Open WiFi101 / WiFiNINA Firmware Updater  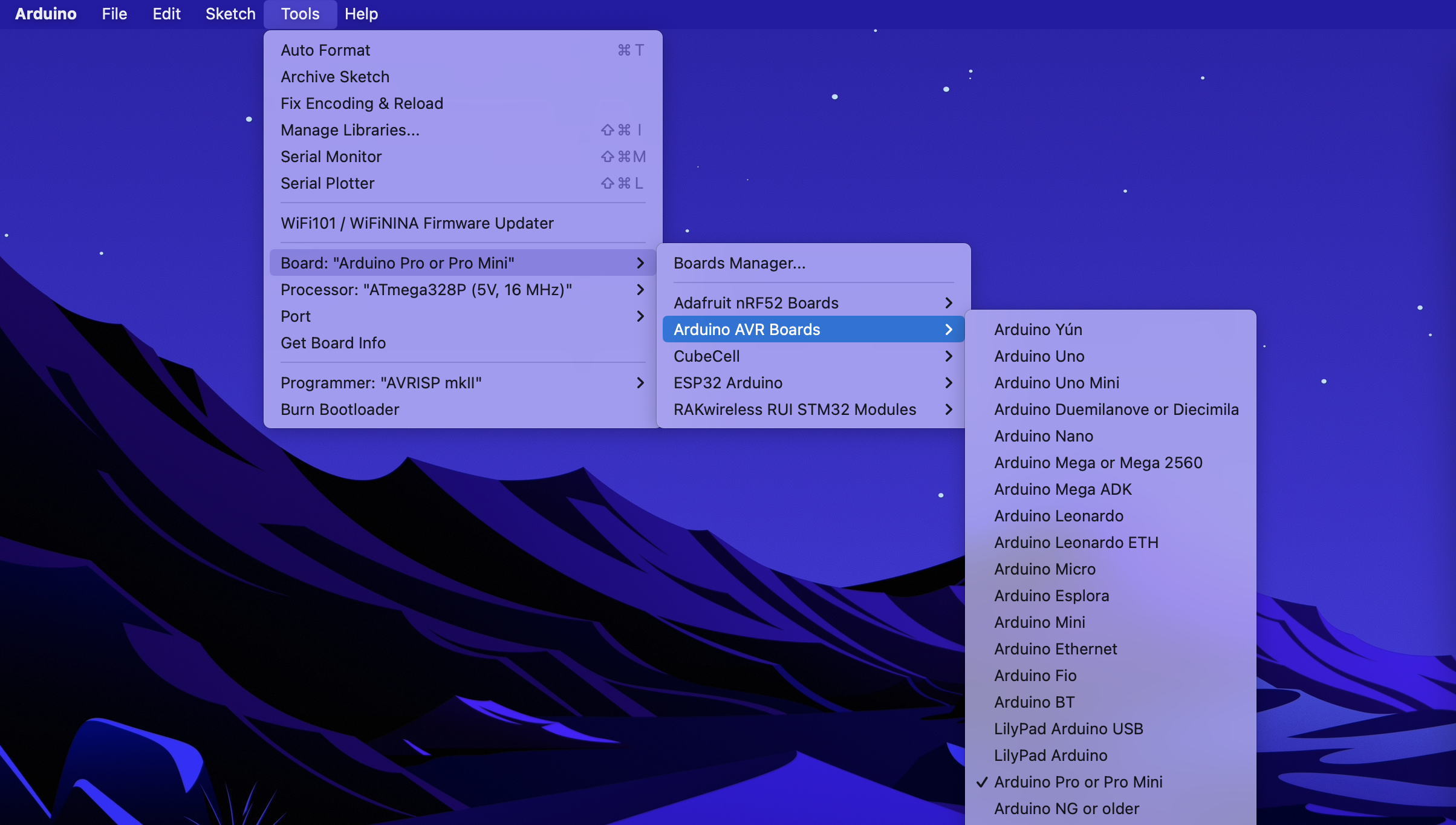(x=417, y=223)
